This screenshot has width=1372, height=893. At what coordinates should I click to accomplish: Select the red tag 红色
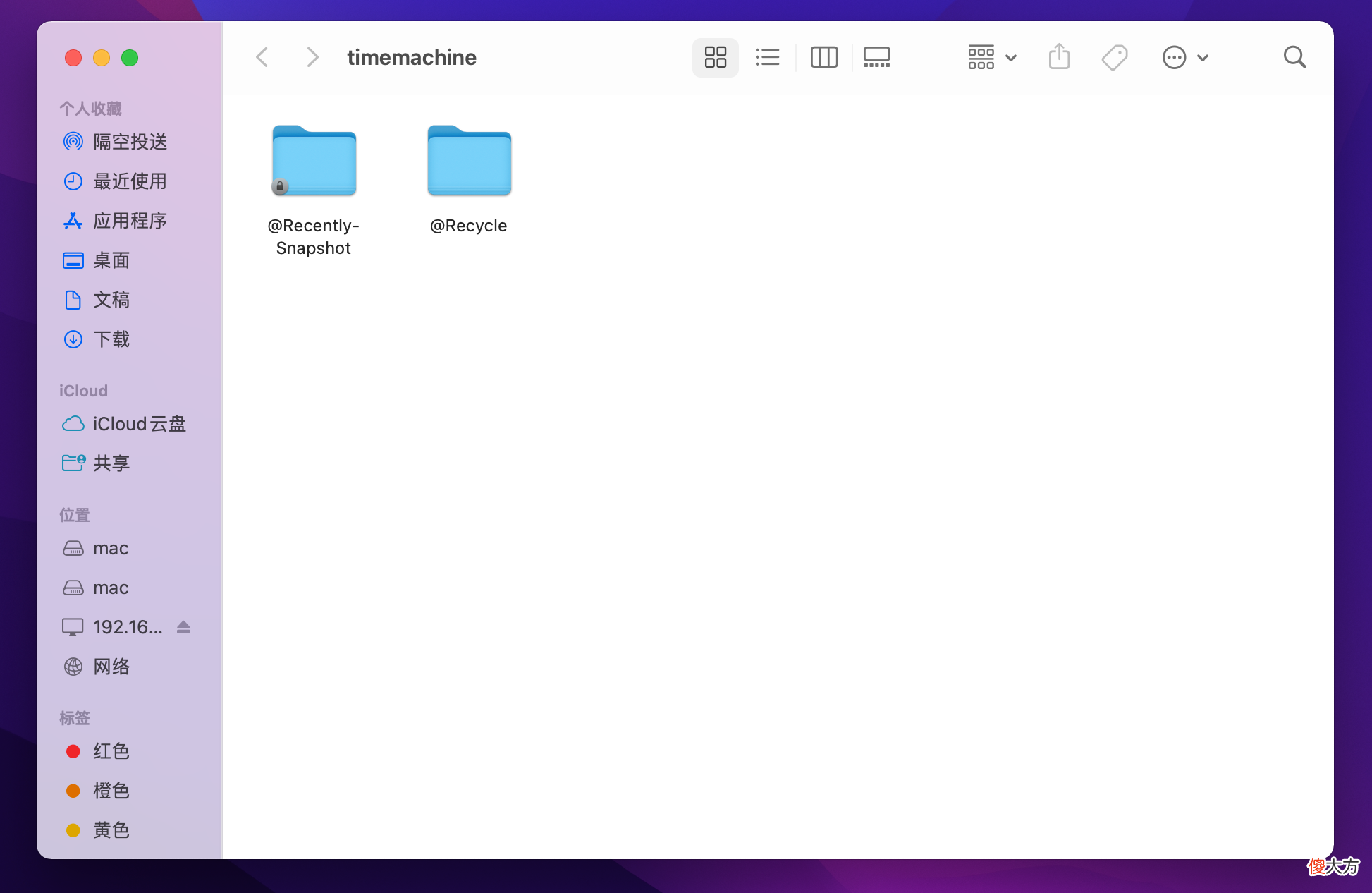click(x=97, y=751)
